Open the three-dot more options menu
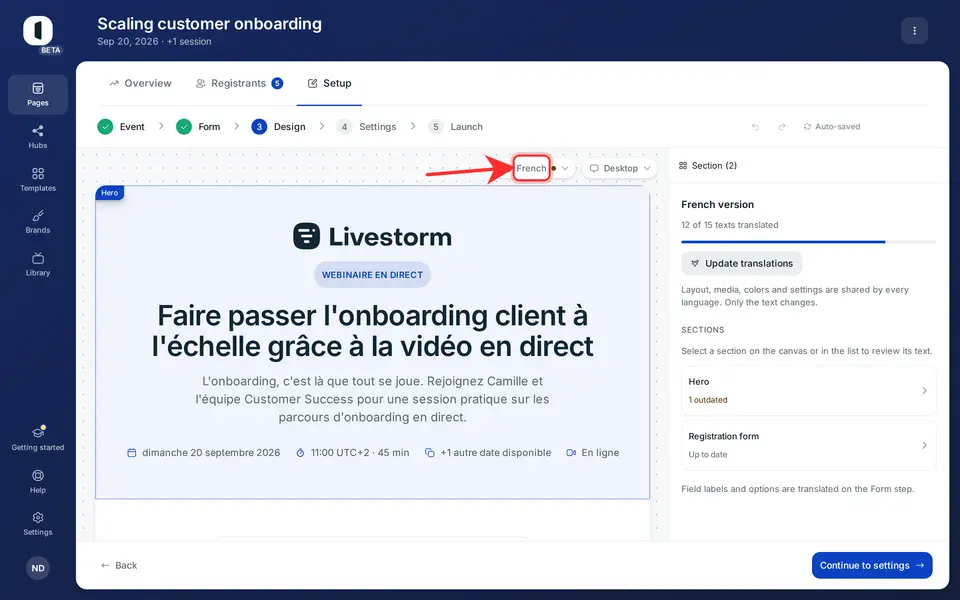960x600 pixels. 914,31
